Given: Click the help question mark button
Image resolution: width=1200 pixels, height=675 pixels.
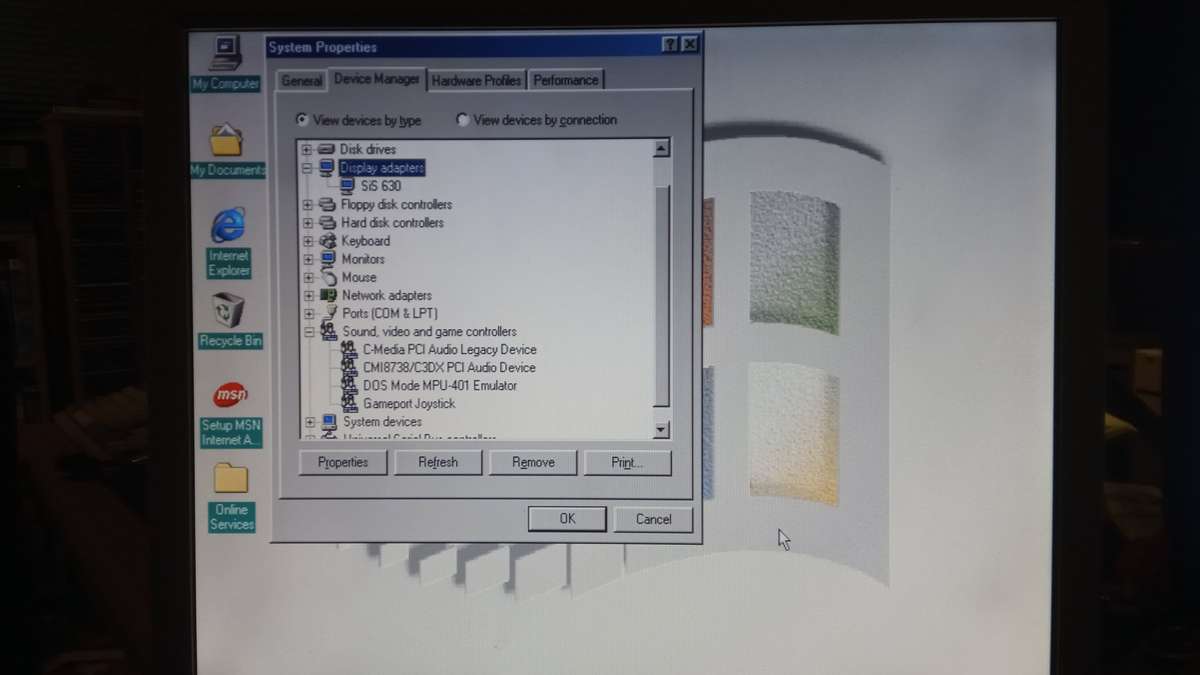Looking at the screenshot, I should click(669, 46).
